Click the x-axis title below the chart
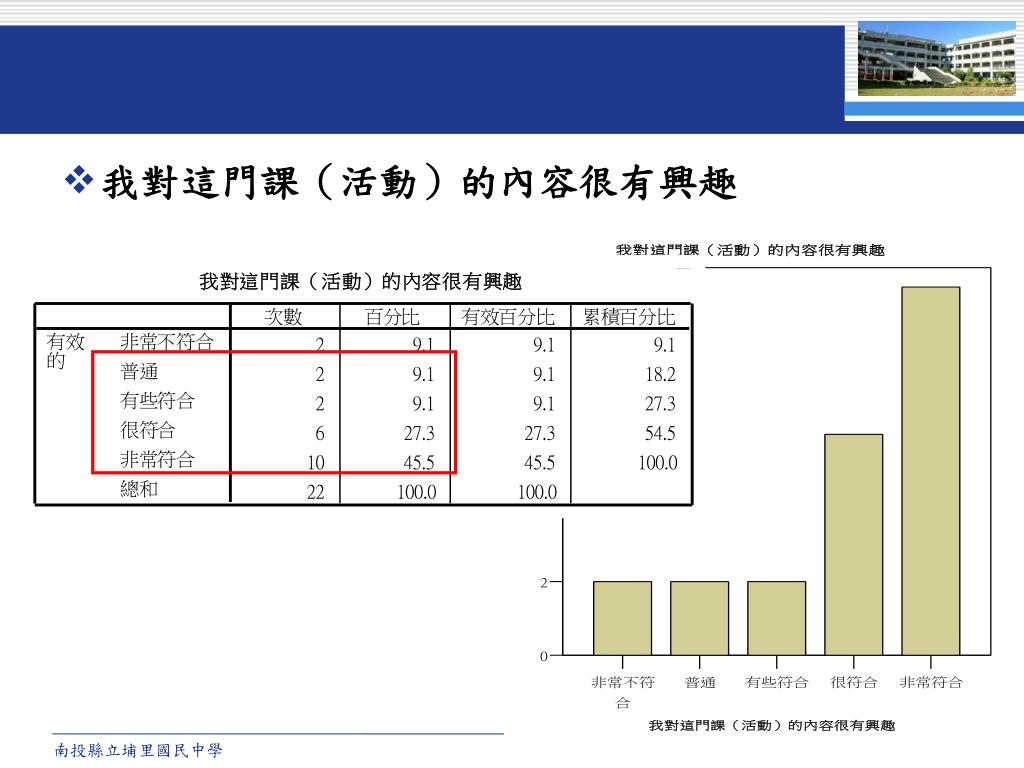Screen dimensions: 1024x768 (772, 726)
